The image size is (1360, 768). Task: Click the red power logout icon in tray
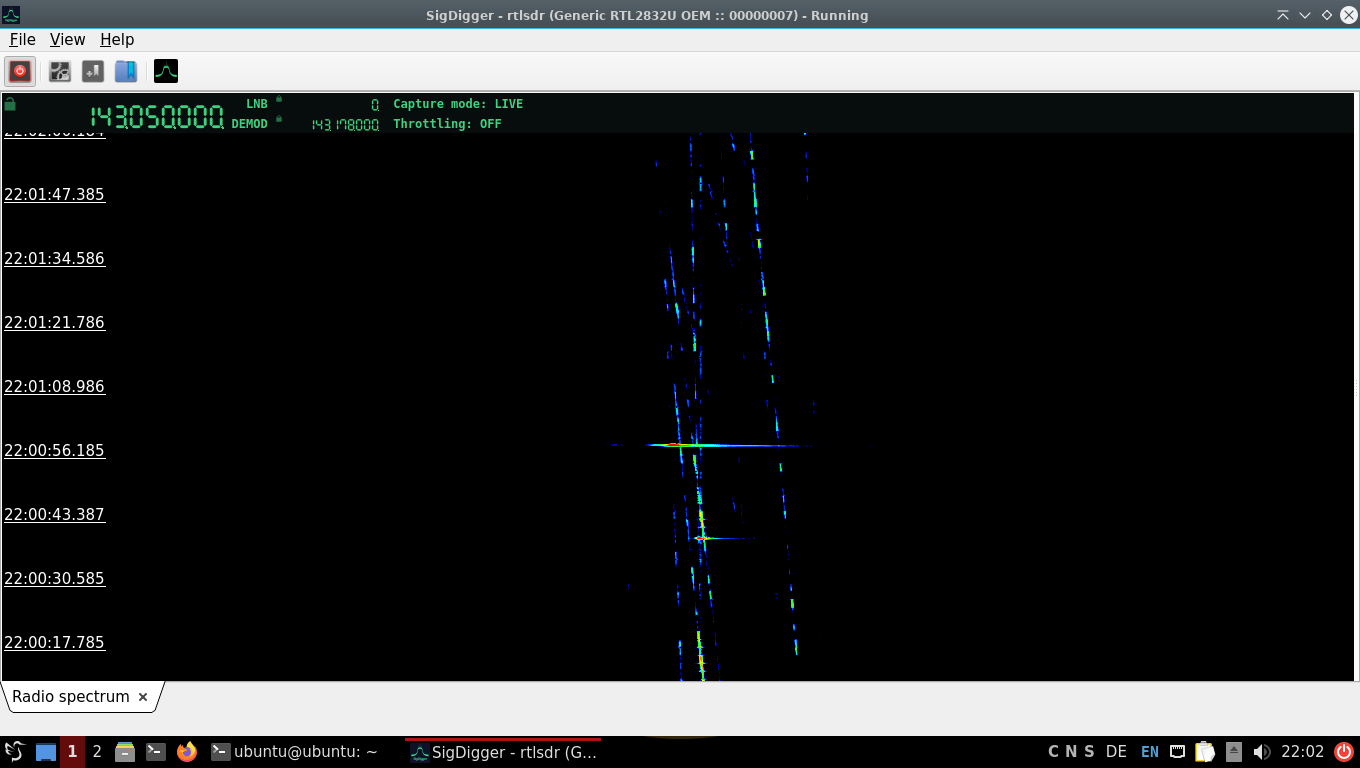click(1343, 752)
